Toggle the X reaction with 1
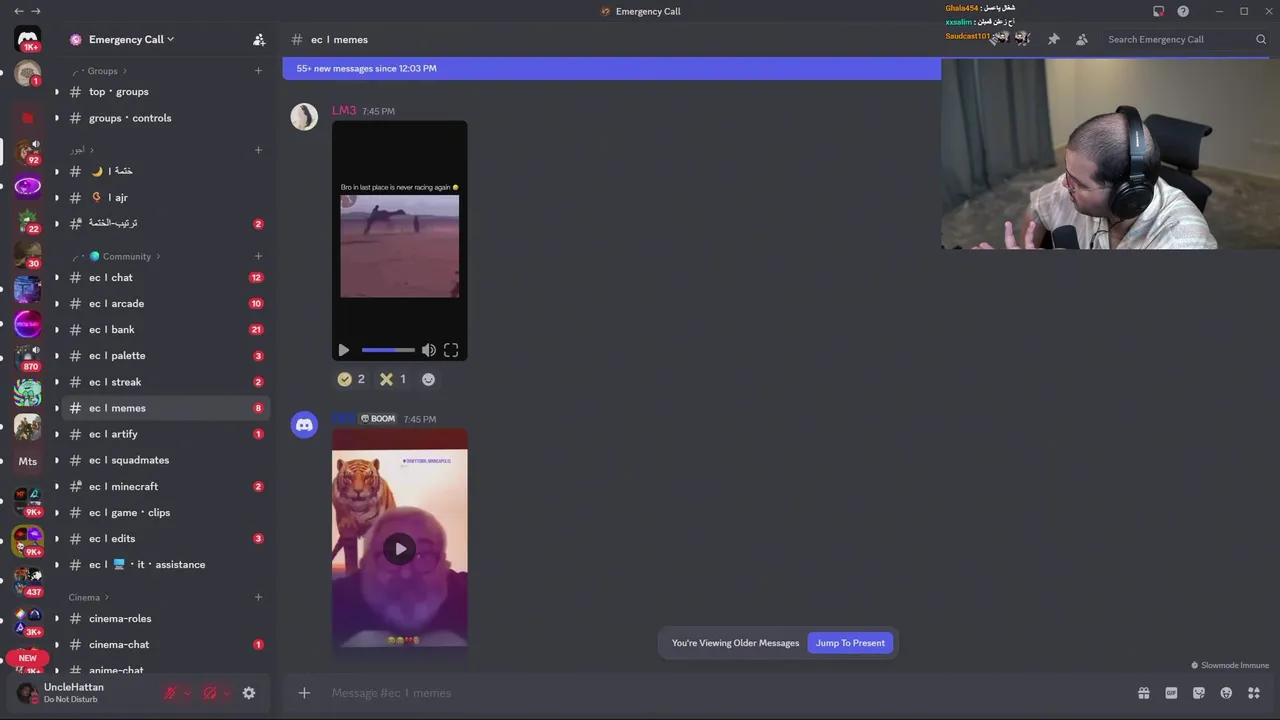1280x720 pixels. coord(392,379)
